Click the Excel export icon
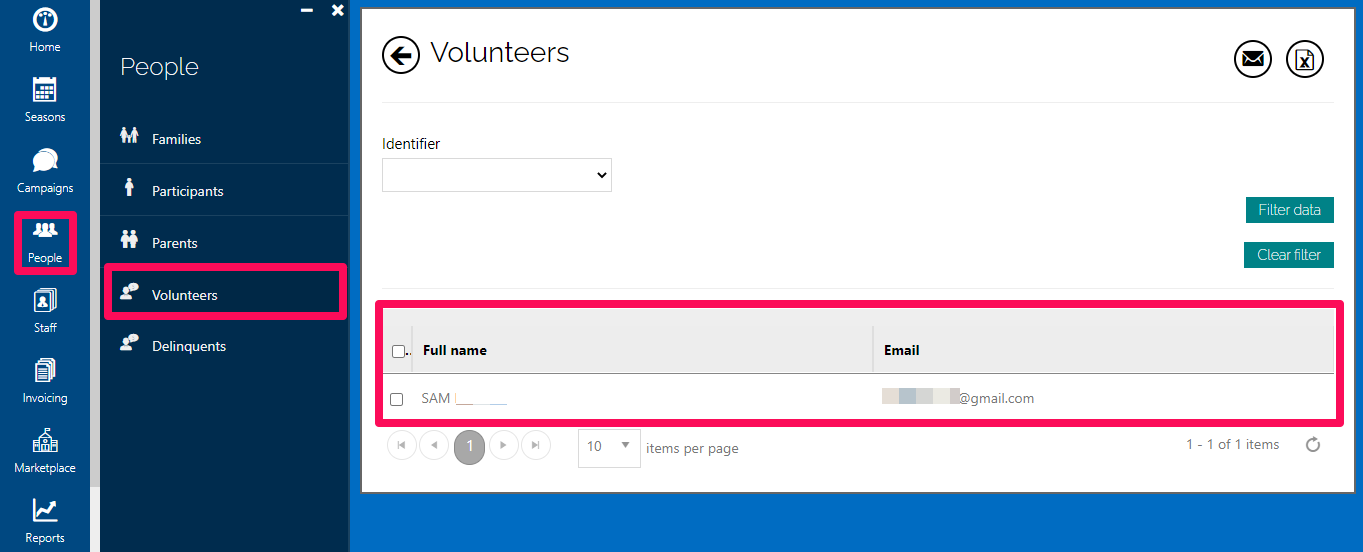Viewport: 1363px width, 552px height. click(1305, 59)
